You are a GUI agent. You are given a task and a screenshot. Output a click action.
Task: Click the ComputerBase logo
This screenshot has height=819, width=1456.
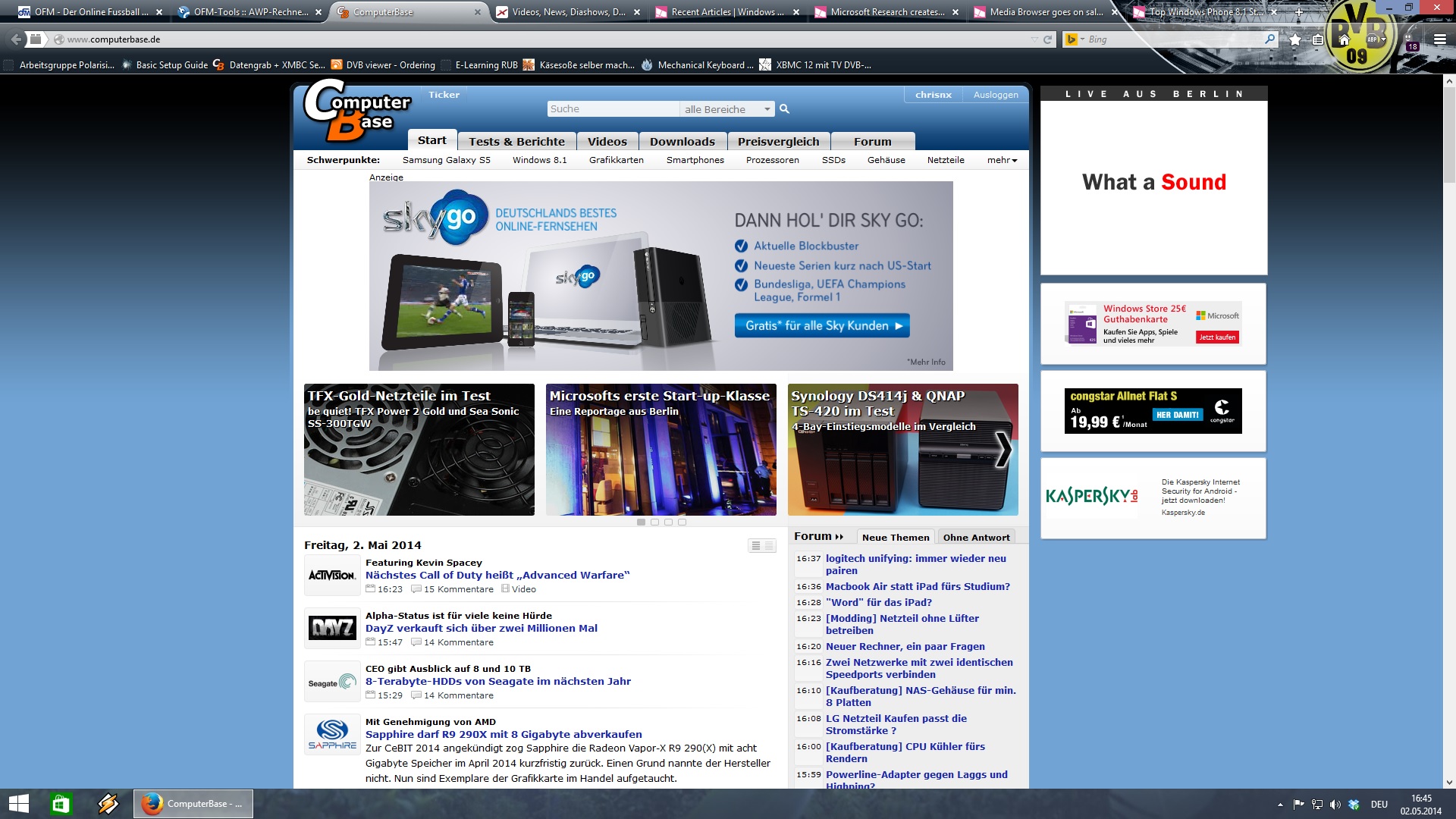[356, 111]
